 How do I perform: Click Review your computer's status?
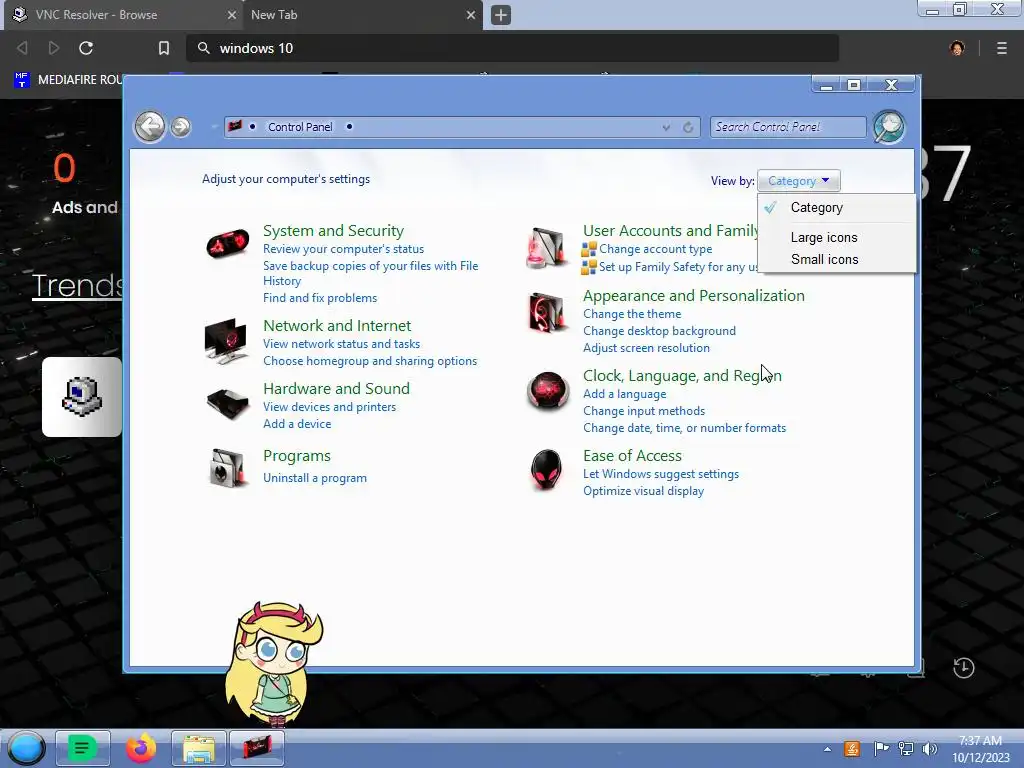344,249
